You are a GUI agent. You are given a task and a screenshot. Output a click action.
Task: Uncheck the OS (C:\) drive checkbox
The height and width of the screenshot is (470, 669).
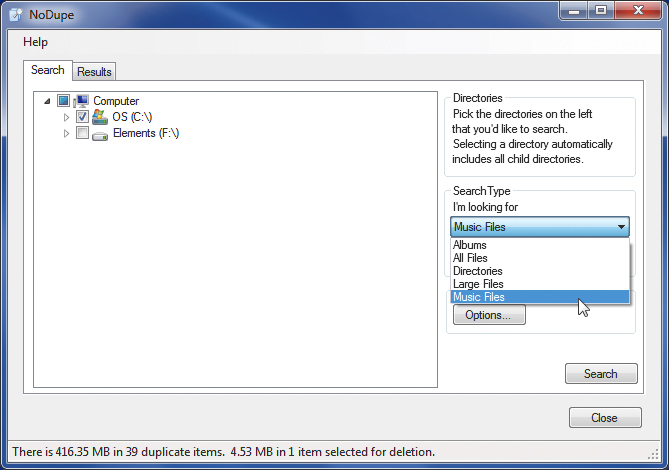[x=82, y=117]
